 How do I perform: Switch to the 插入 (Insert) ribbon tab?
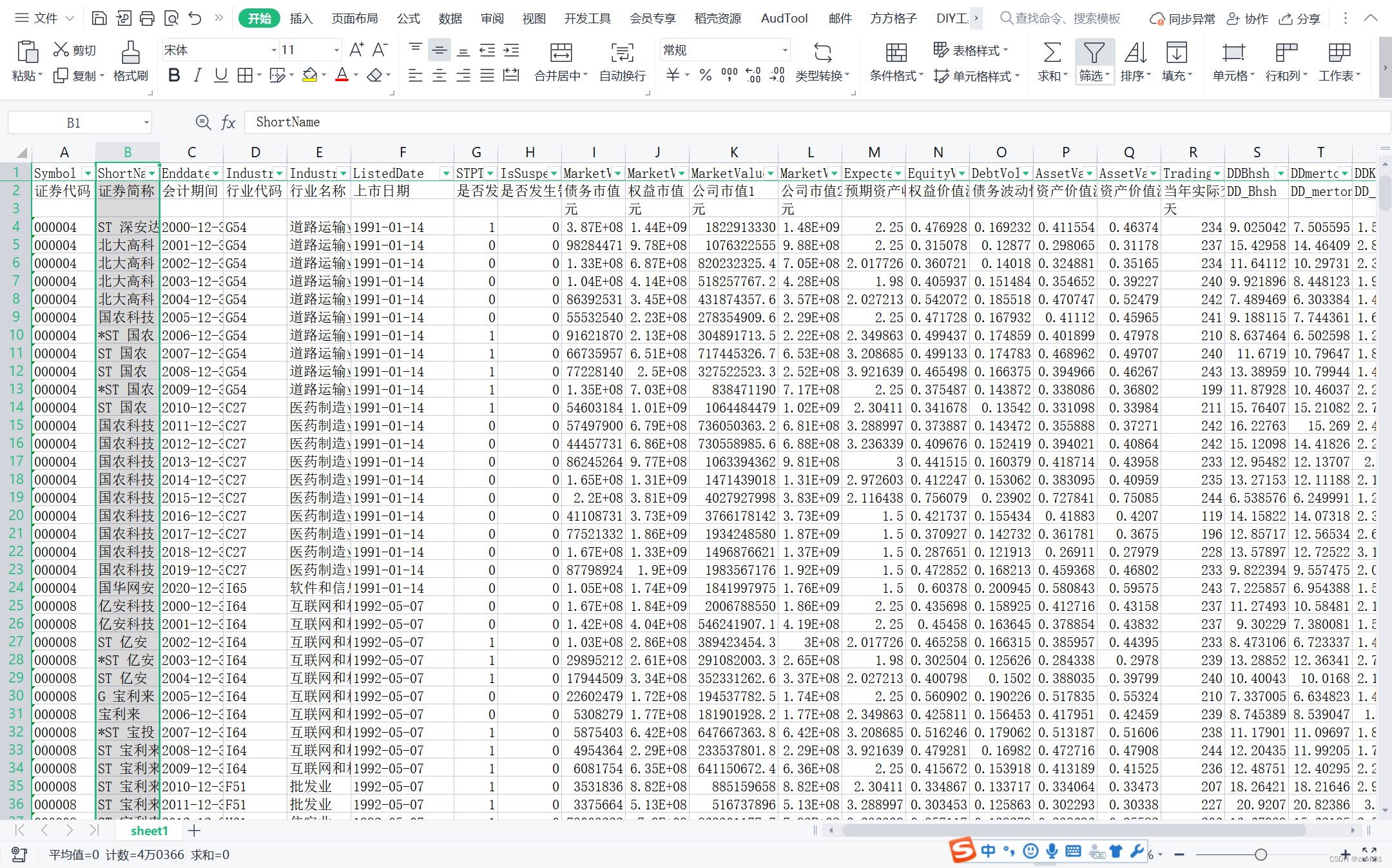click(x=301, y=19)
